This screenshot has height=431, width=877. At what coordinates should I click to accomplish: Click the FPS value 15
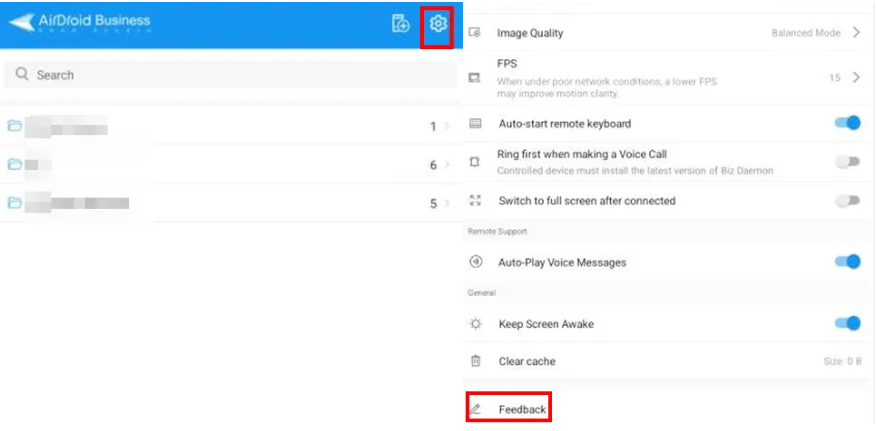pos(835,78)
